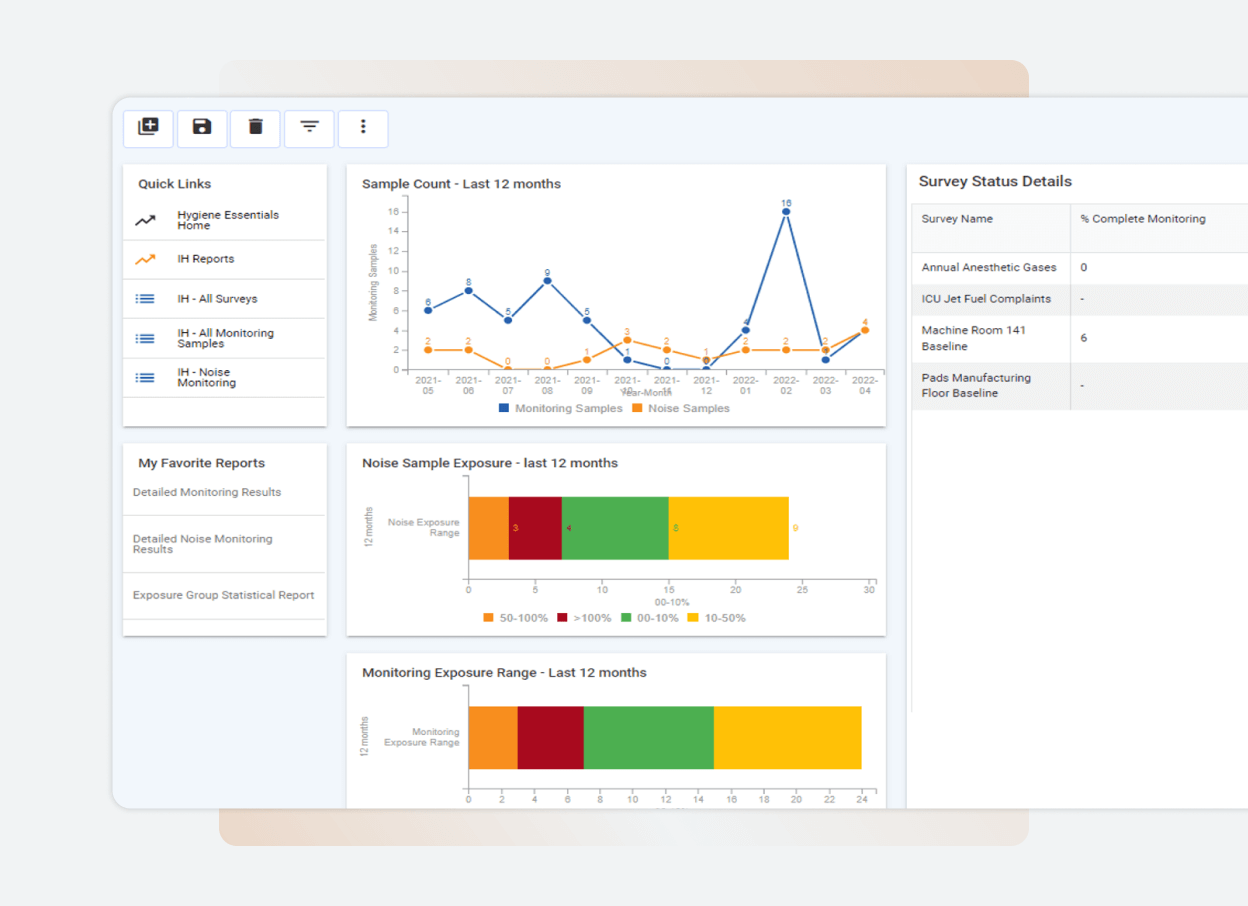Delete the dashboard via the trash icon
Viewport: 1248px width, 906px height.
[x=255, y=128]
